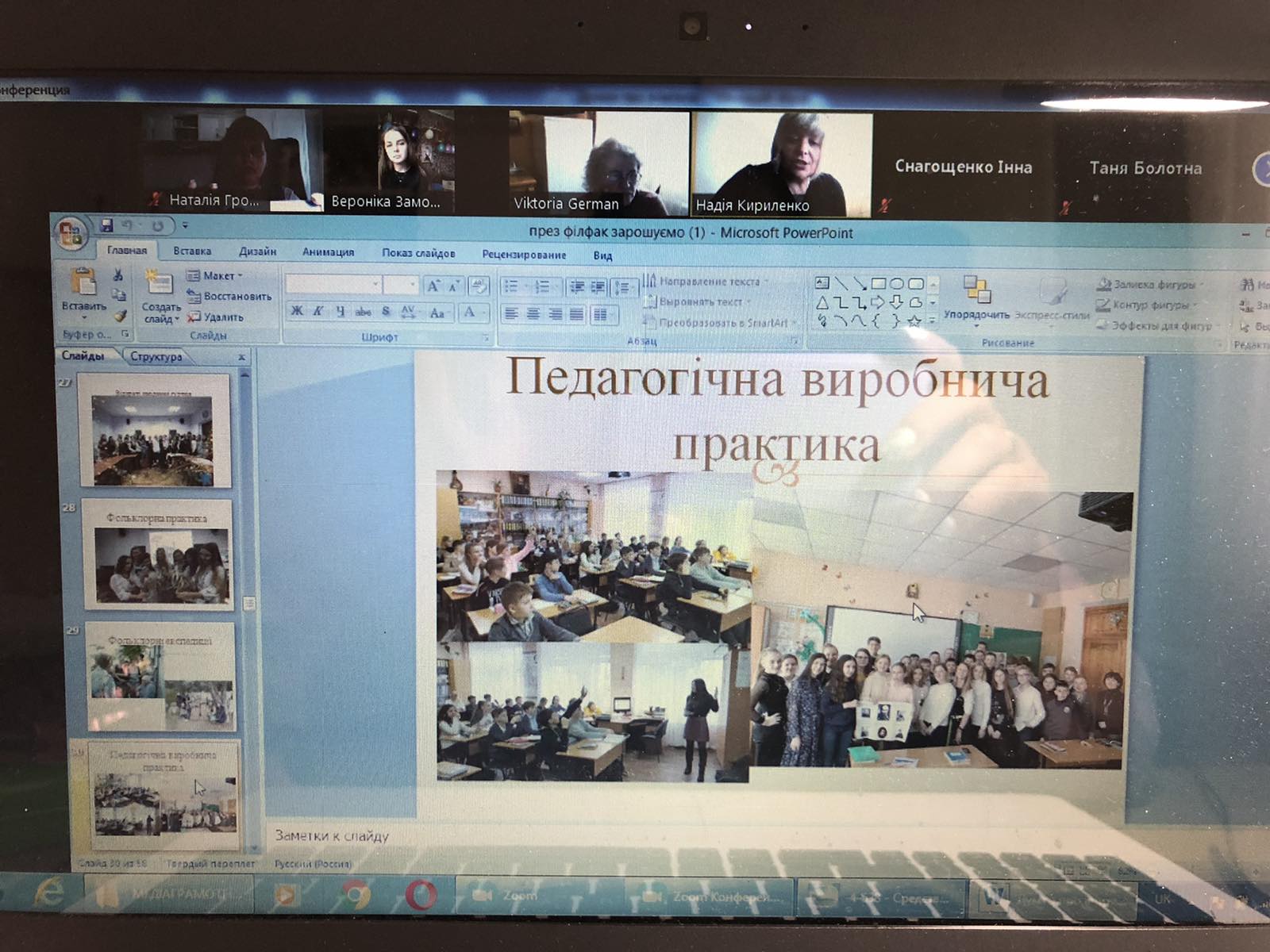
Task: Redo action in Quick Access toolbar
Action: coord(157,226)
